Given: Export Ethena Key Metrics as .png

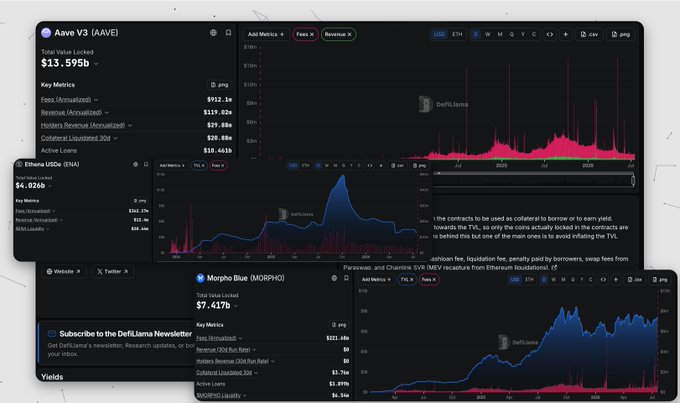Looking at the screenshot, I should coord(140,200).
